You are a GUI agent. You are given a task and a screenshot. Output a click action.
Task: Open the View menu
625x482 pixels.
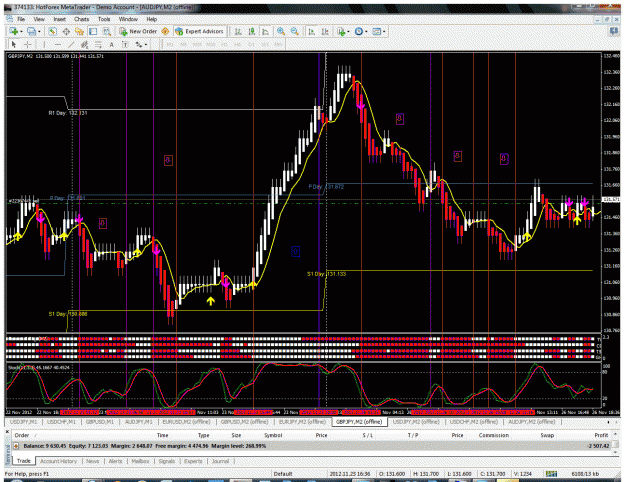point(39,19)
